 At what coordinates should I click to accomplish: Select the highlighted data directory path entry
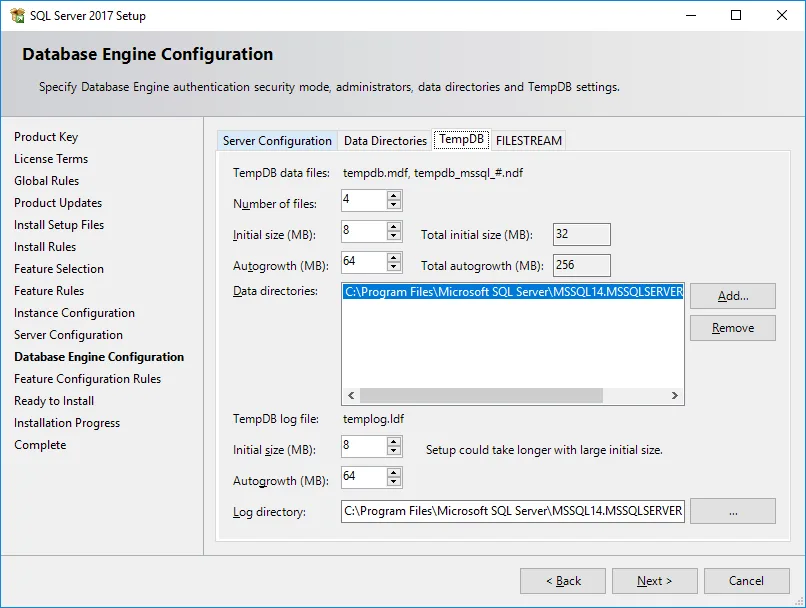point(512,292)
